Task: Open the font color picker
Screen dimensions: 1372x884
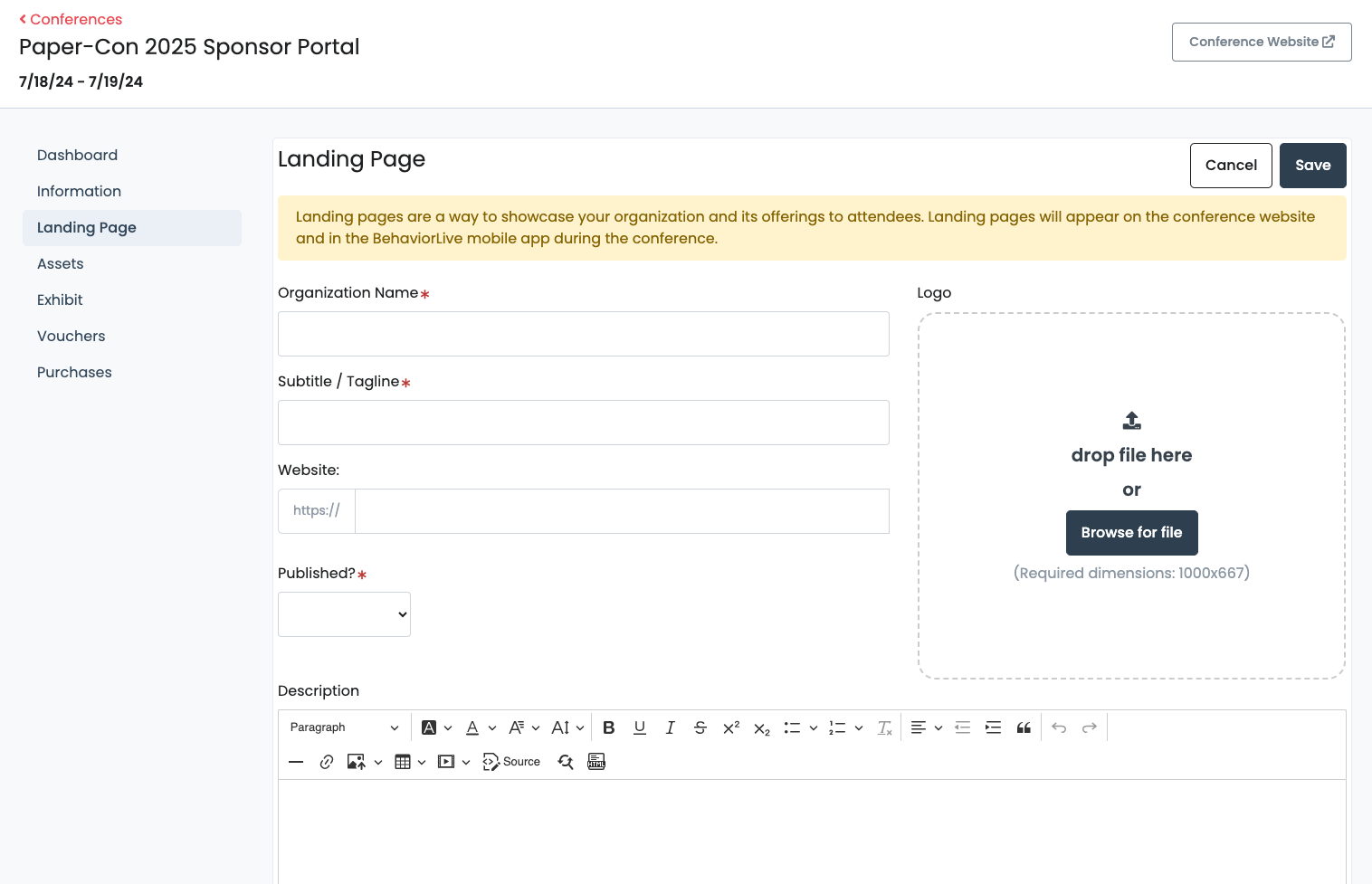Action: (472, 727)
